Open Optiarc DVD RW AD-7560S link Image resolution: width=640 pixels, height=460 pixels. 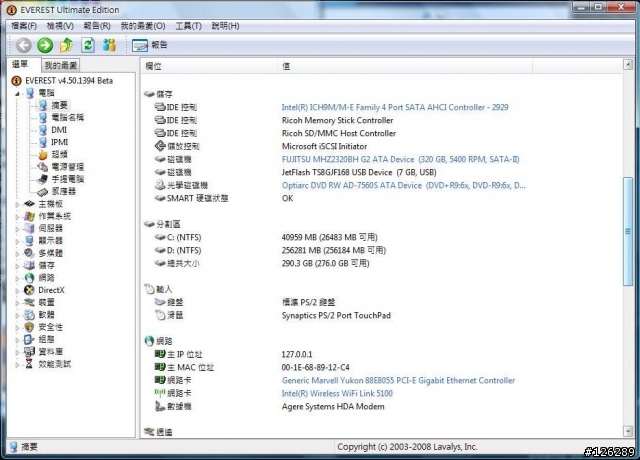pos(404,185)
